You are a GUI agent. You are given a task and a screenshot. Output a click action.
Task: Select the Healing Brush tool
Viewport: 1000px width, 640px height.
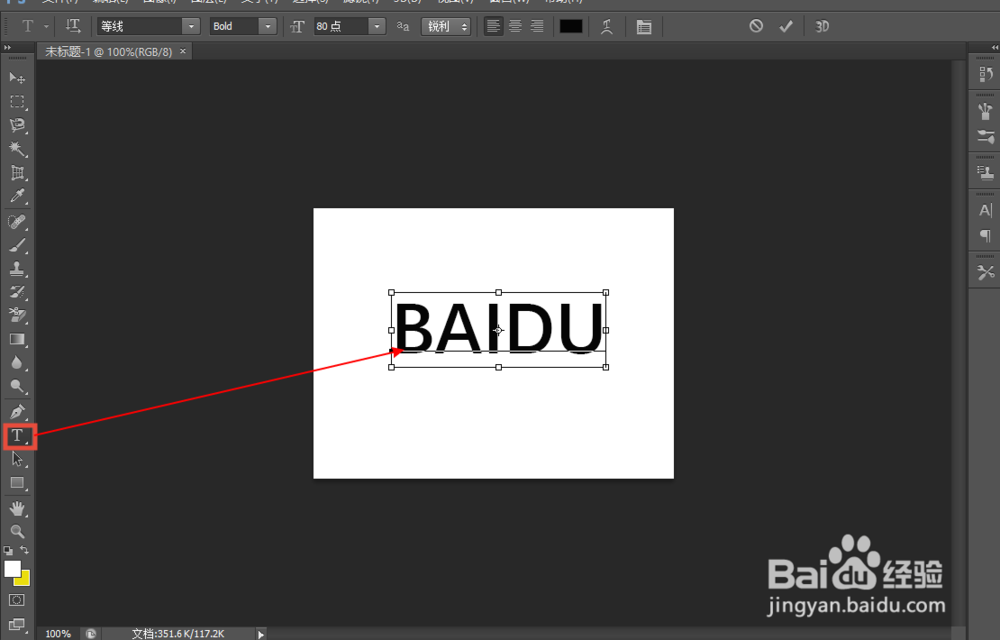tap(17, 222)
